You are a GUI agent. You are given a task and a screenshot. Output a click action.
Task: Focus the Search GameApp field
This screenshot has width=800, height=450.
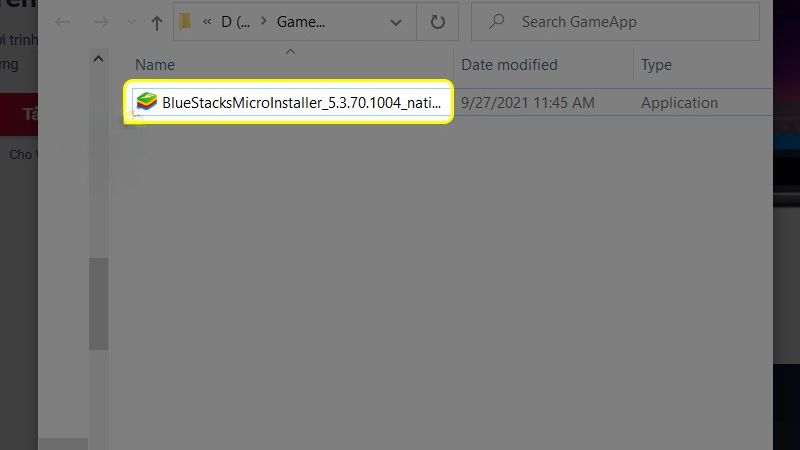[615, 21]
